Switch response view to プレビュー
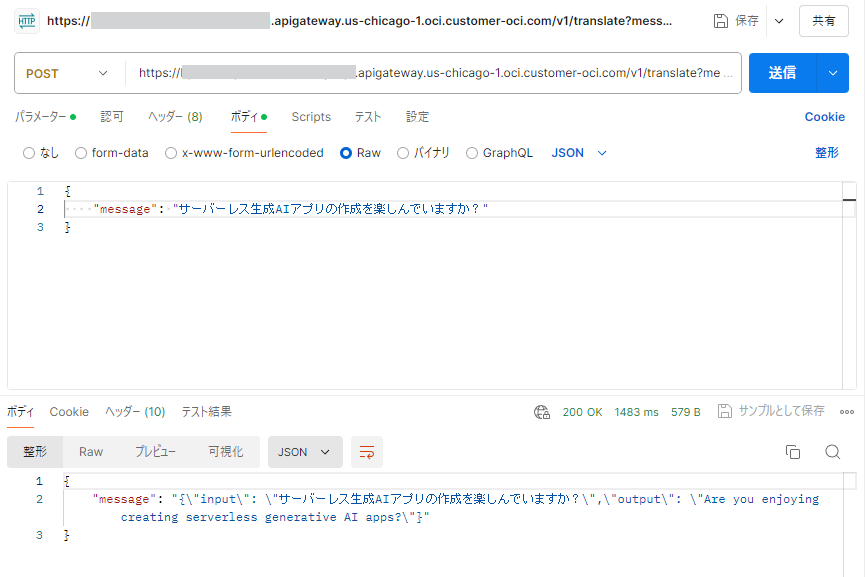867x577 pixels. (x=155, y=452)
